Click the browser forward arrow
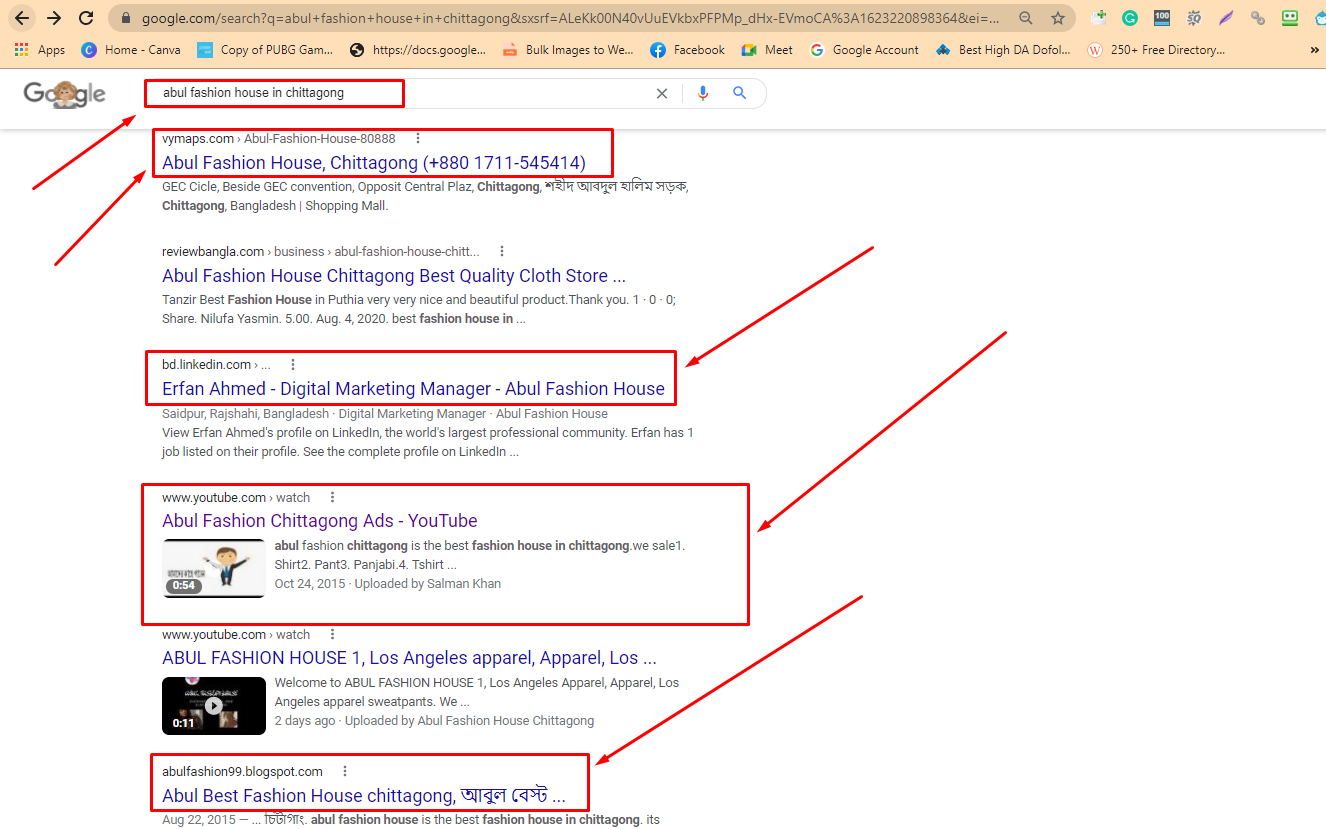The height and width of the screenshot is (829, 1326). click(x=53, y=17)
